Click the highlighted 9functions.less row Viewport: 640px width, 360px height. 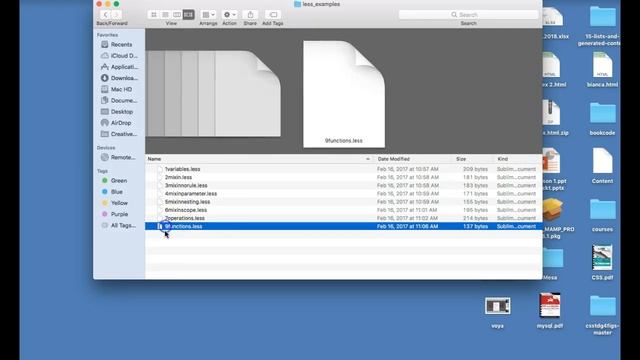pos(344,226)
